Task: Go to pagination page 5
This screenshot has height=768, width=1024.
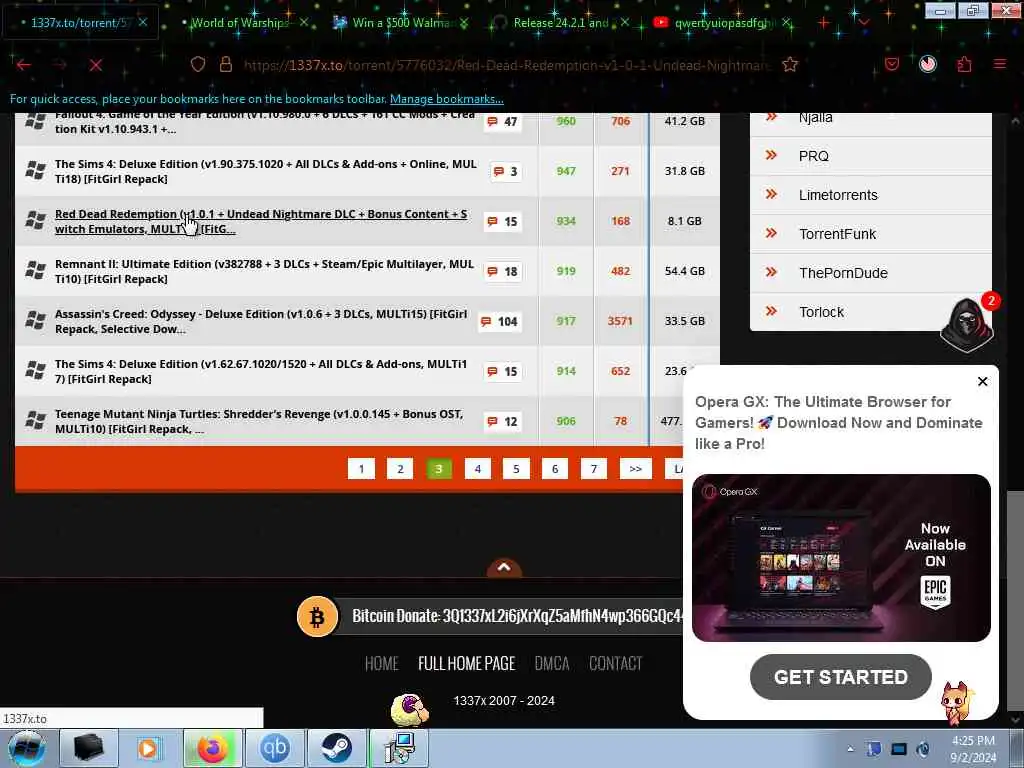Action: (x=516, y=468)
